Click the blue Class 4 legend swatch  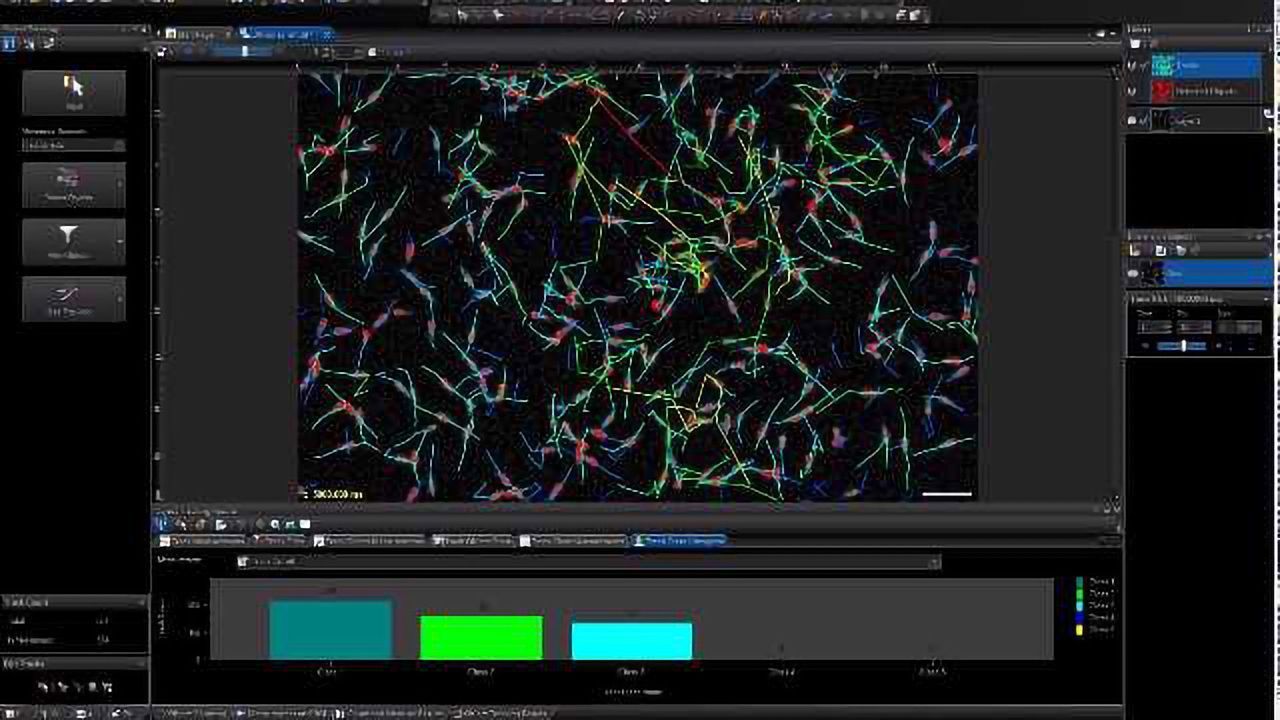click(1079, 618)
